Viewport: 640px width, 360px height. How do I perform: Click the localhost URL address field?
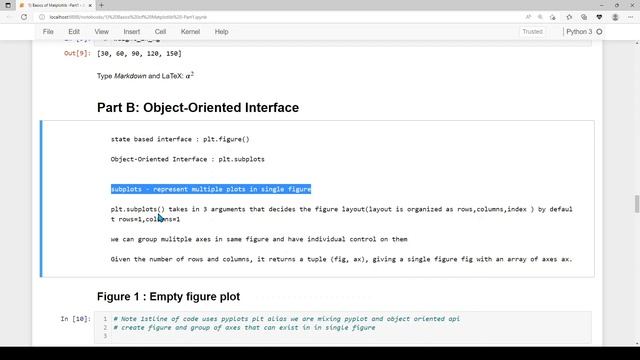click(128, 17)
